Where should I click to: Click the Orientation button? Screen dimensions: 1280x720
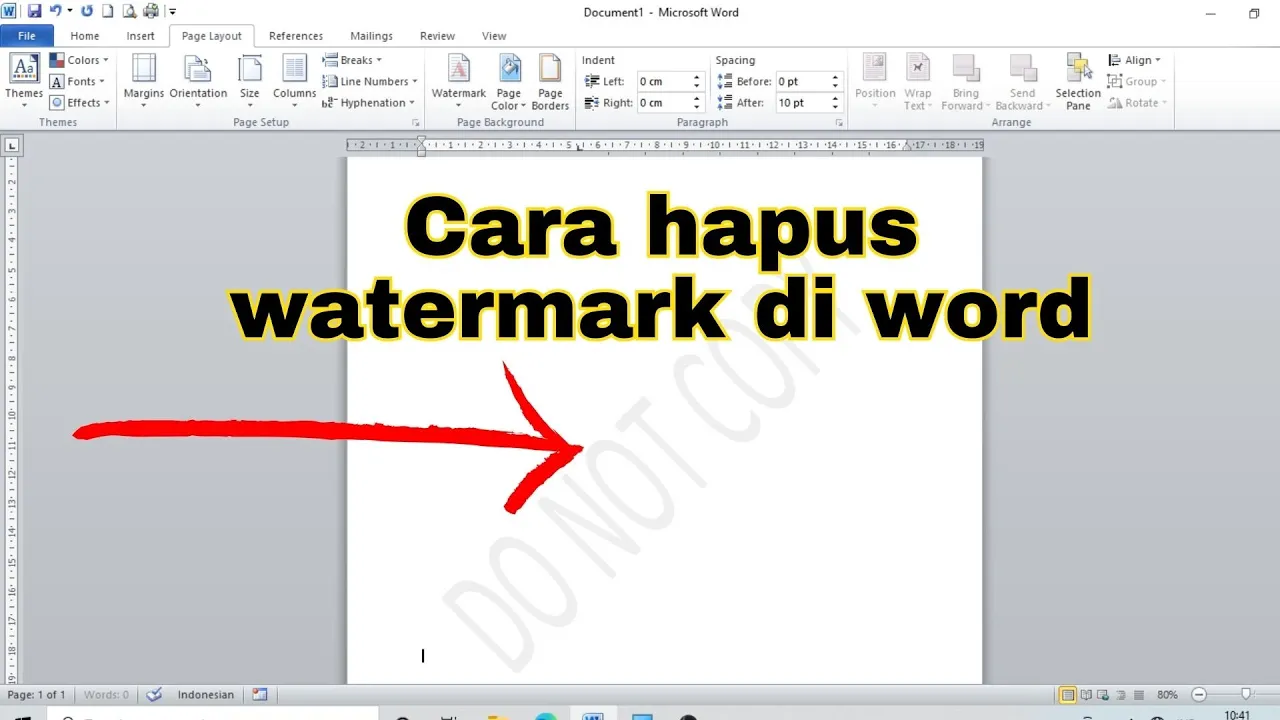198,82
